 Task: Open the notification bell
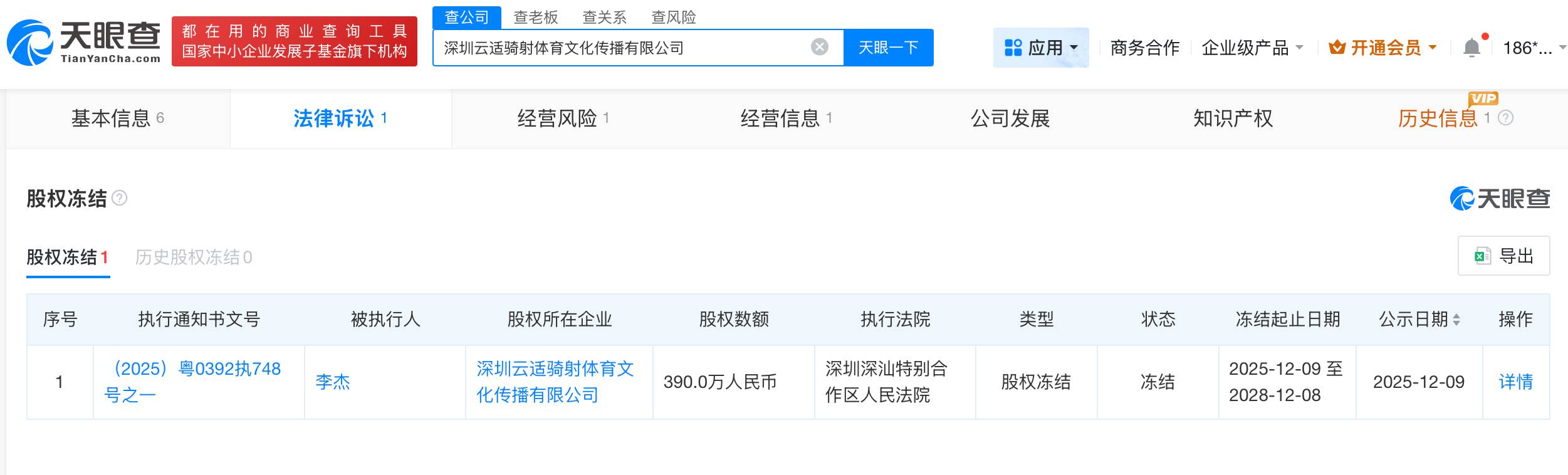pos(1471,48)
